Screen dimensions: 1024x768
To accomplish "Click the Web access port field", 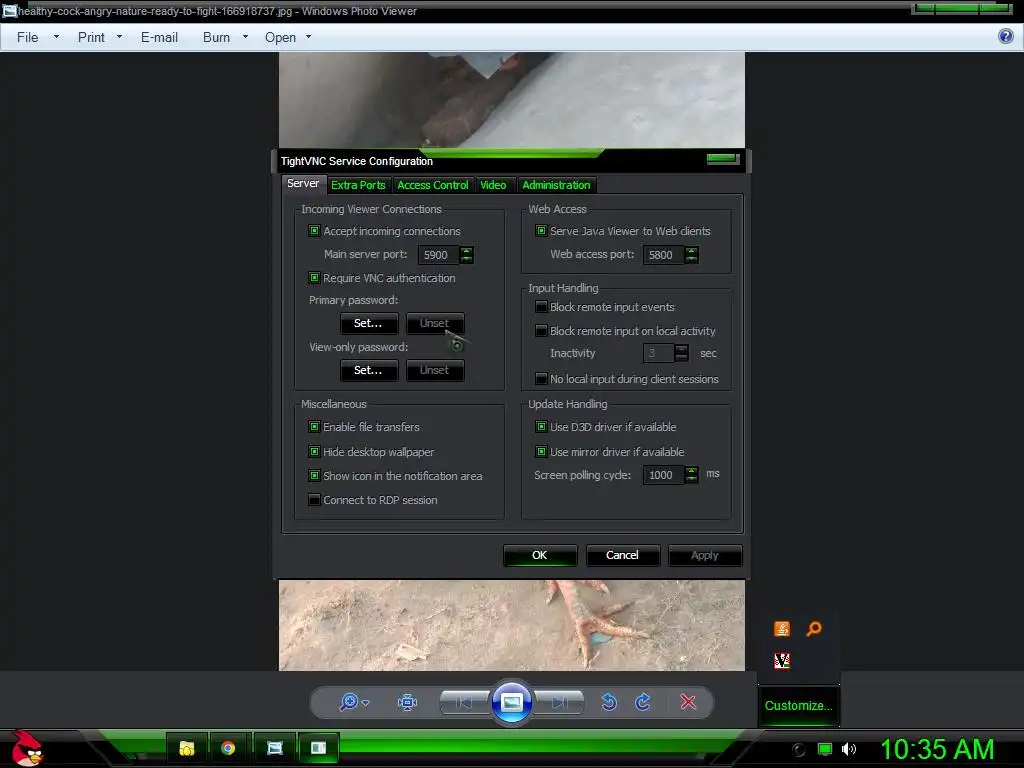I will tap(664, 255).
